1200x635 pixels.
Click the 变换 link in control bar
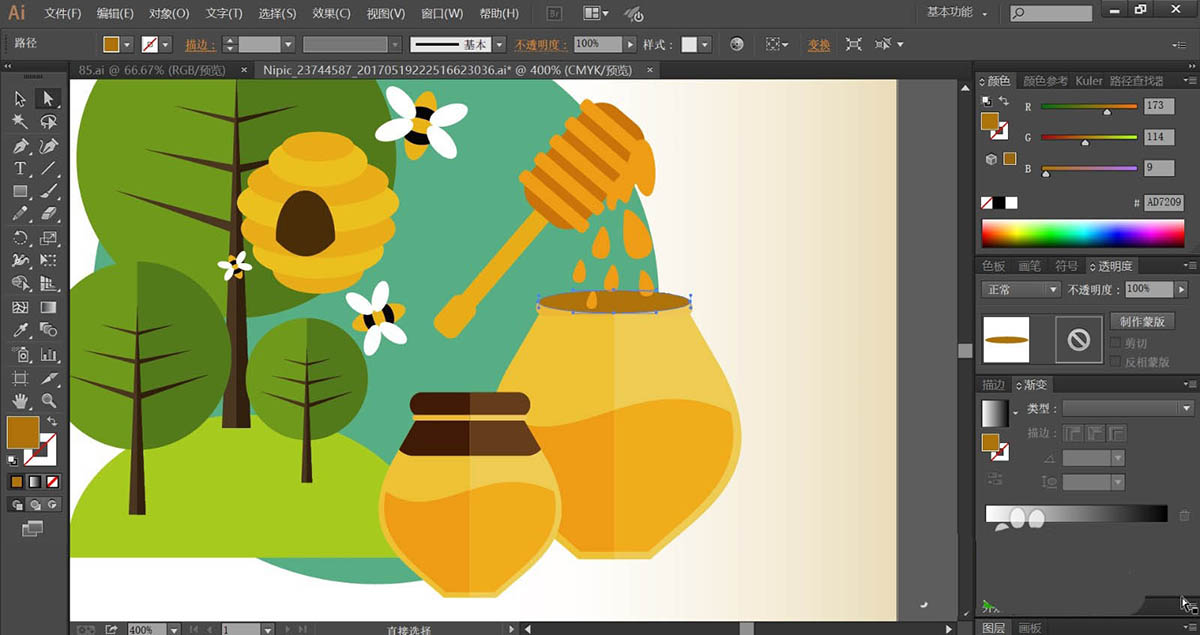click(x=819, y=45)
